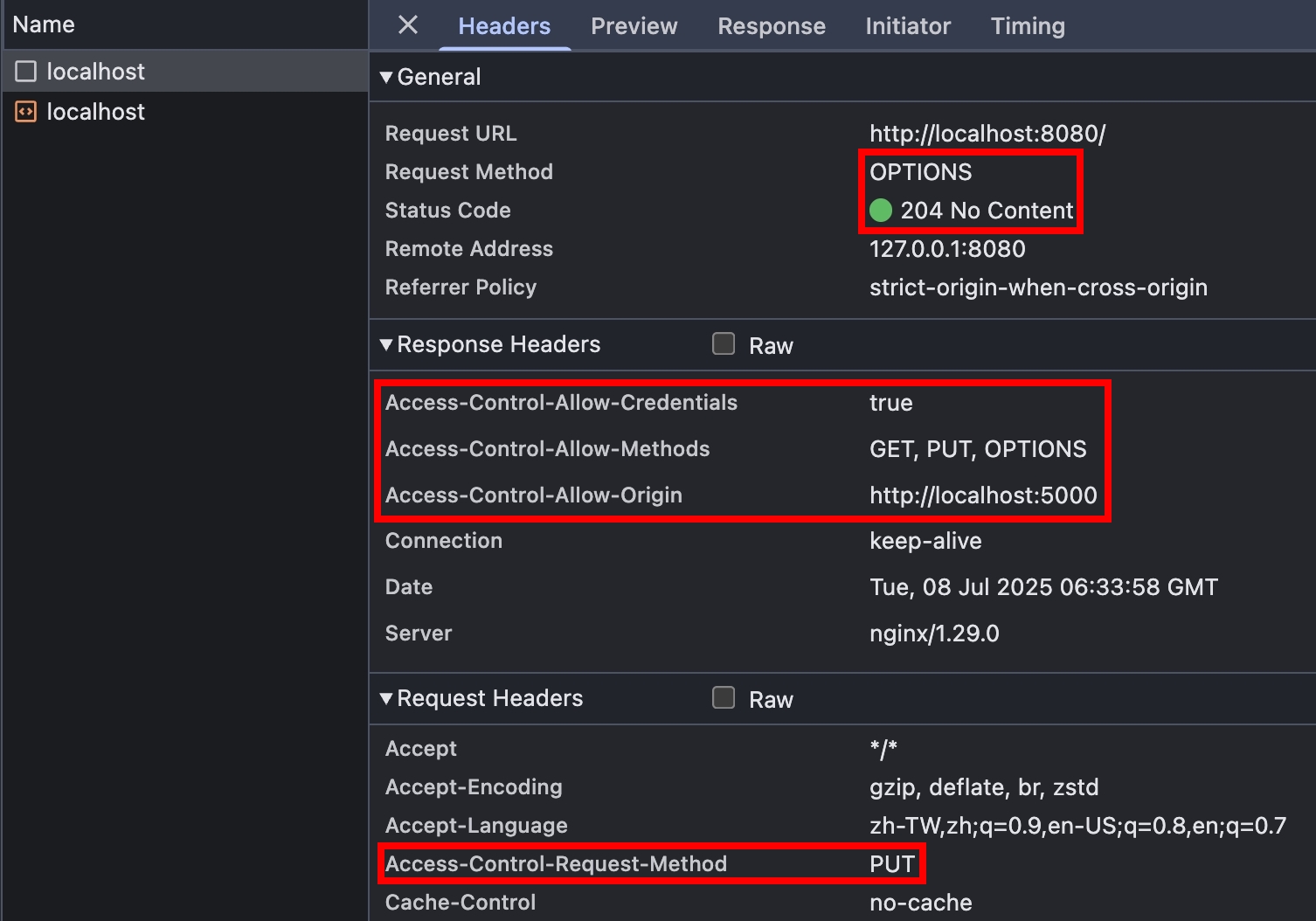Click the Access-Control-Allow-Origin header name
Screen dimensions: 1316x921
[533, 495]
